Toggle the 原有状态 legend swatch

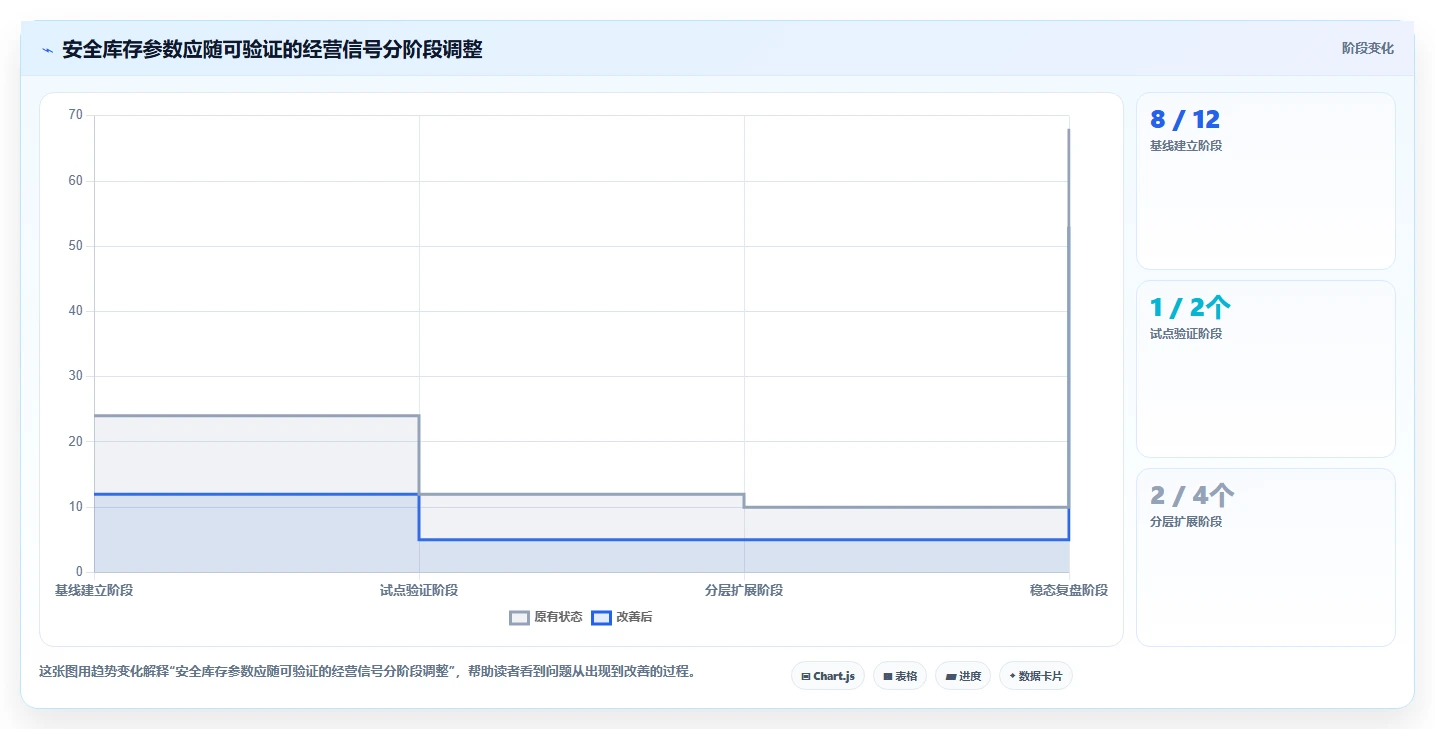(x=519, y=617)
